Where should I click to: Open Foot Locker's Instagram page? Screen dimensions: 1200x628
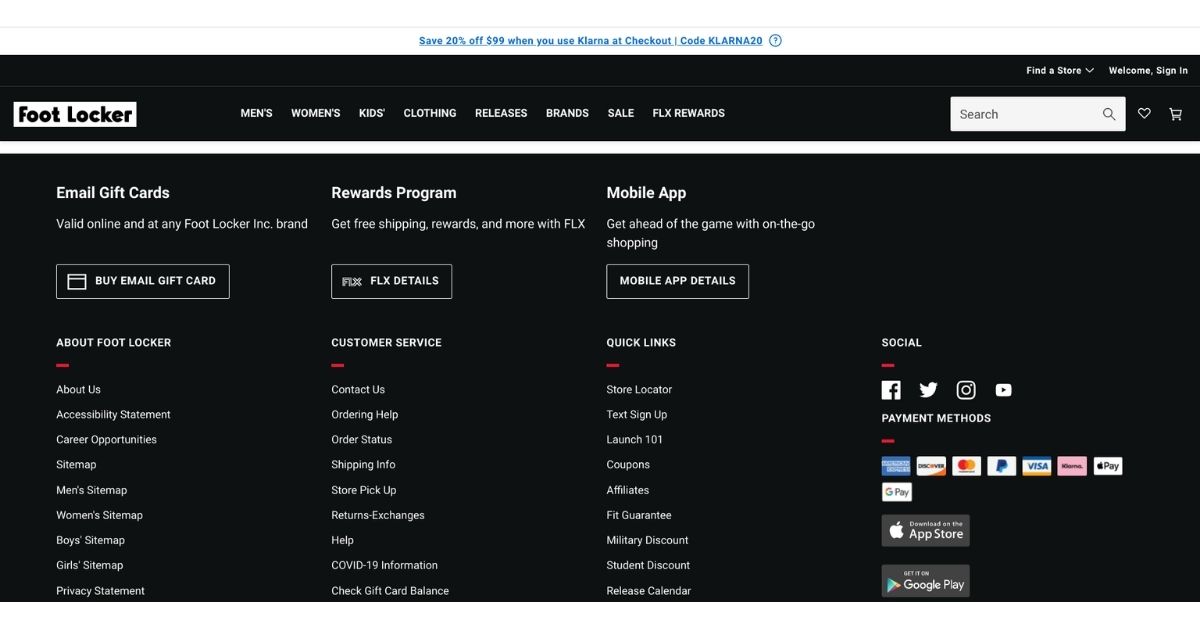pyautogui.click(x=966, y=390)
